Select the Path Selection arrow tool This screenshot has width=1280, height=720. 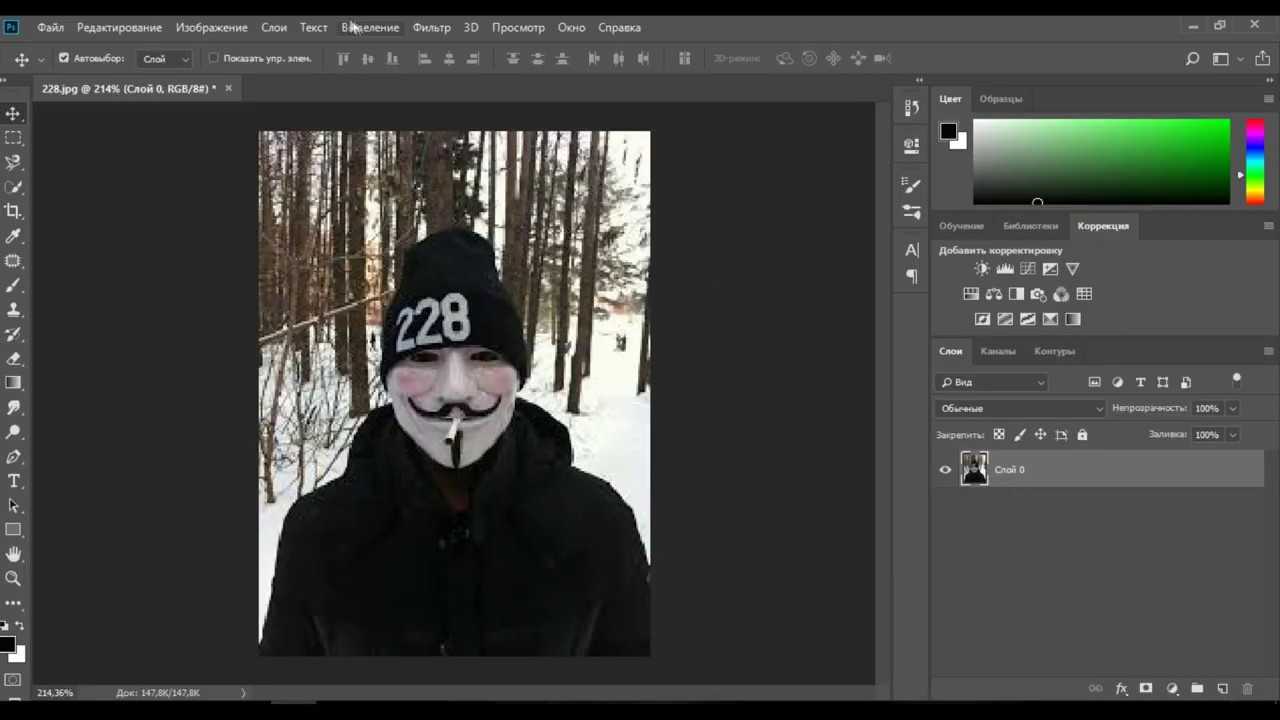point(13,505)
